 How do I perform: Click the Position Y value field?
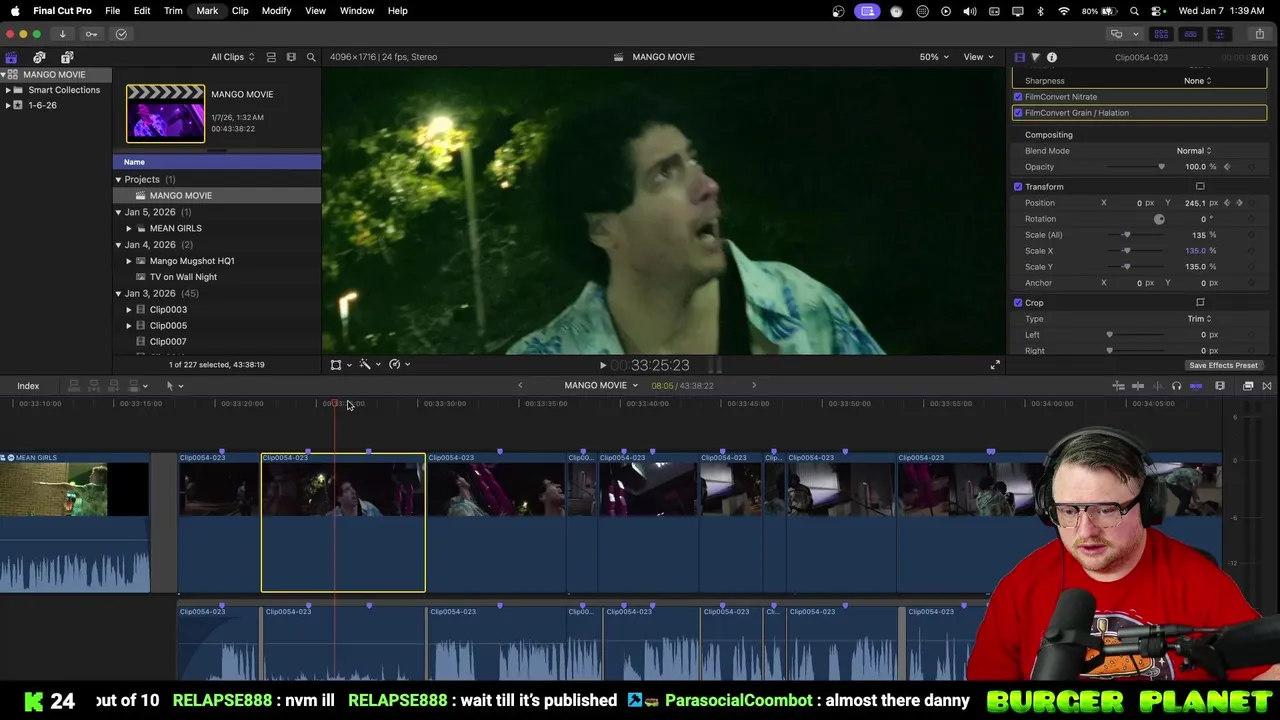pos(1197,203)
